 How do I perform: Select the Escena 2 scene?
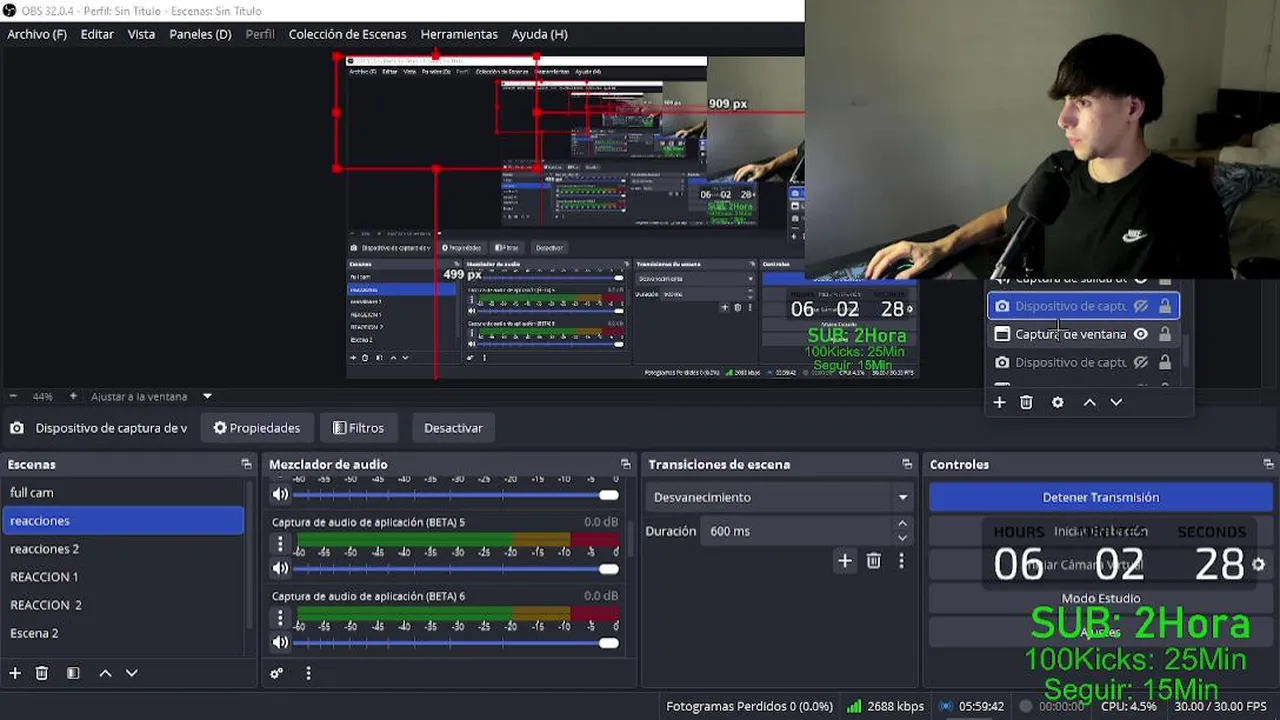coord(124,632)
